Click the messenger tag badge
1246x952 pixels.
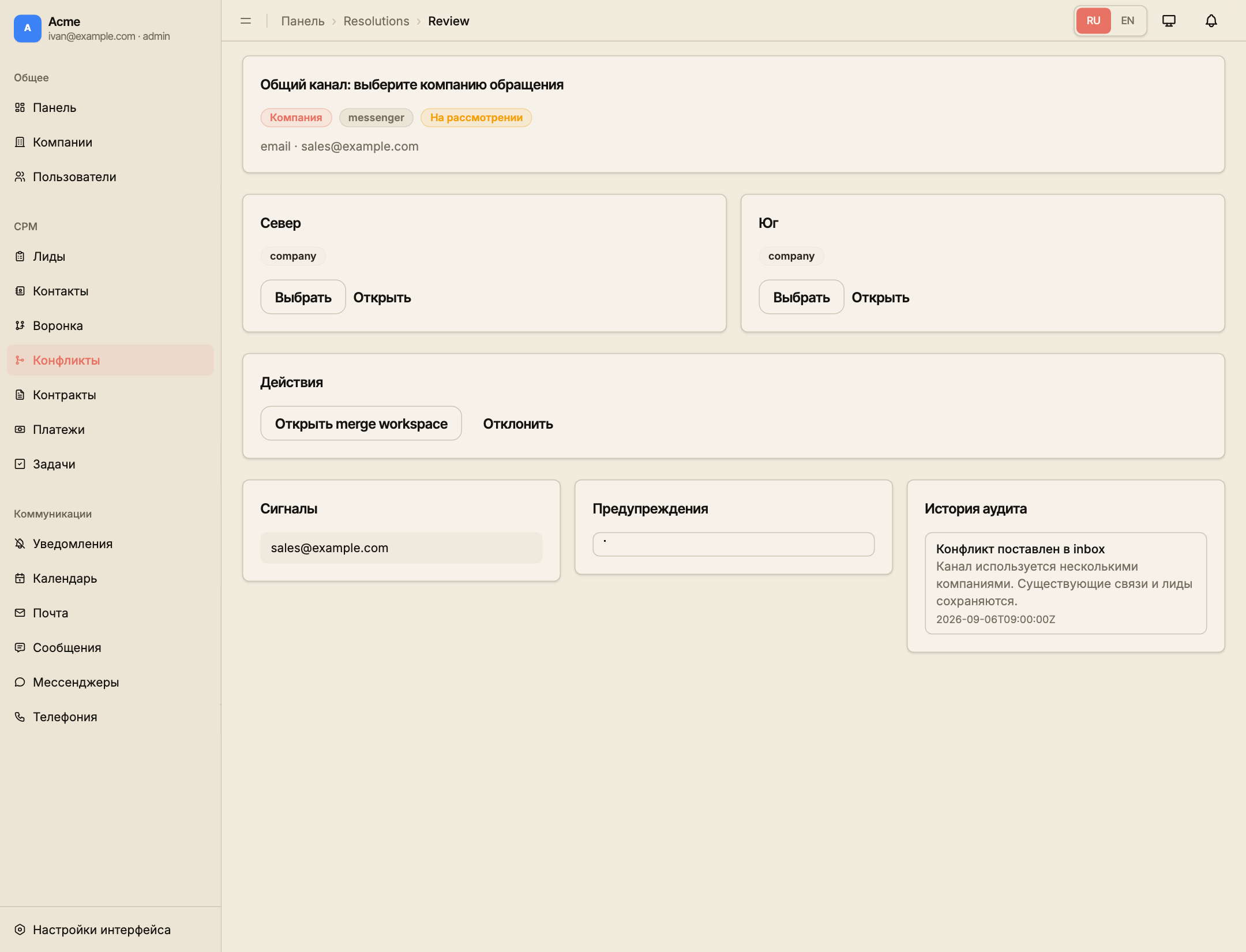(x=376, y=118)
